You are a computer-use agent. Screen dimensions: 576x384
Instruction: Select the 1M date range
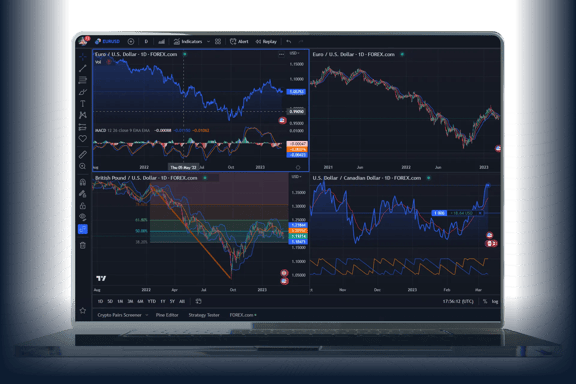coord(120,301)
